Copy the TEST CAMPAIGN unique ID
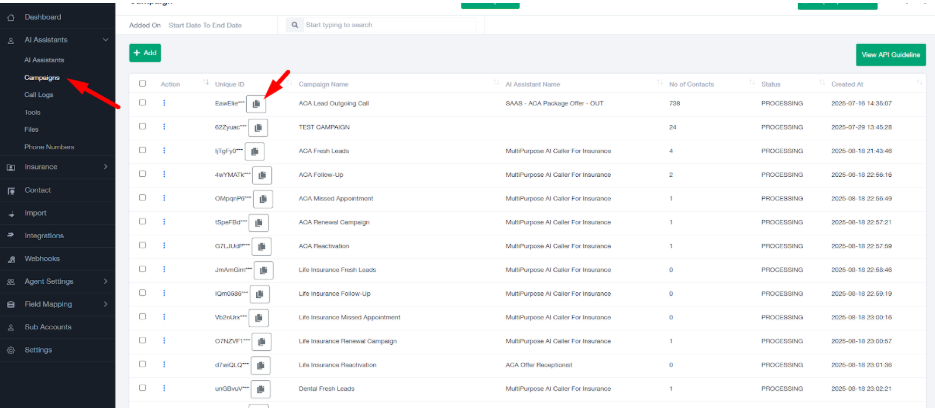The width and height of the screenshot is (935, 411). click(x=258, y=127)
